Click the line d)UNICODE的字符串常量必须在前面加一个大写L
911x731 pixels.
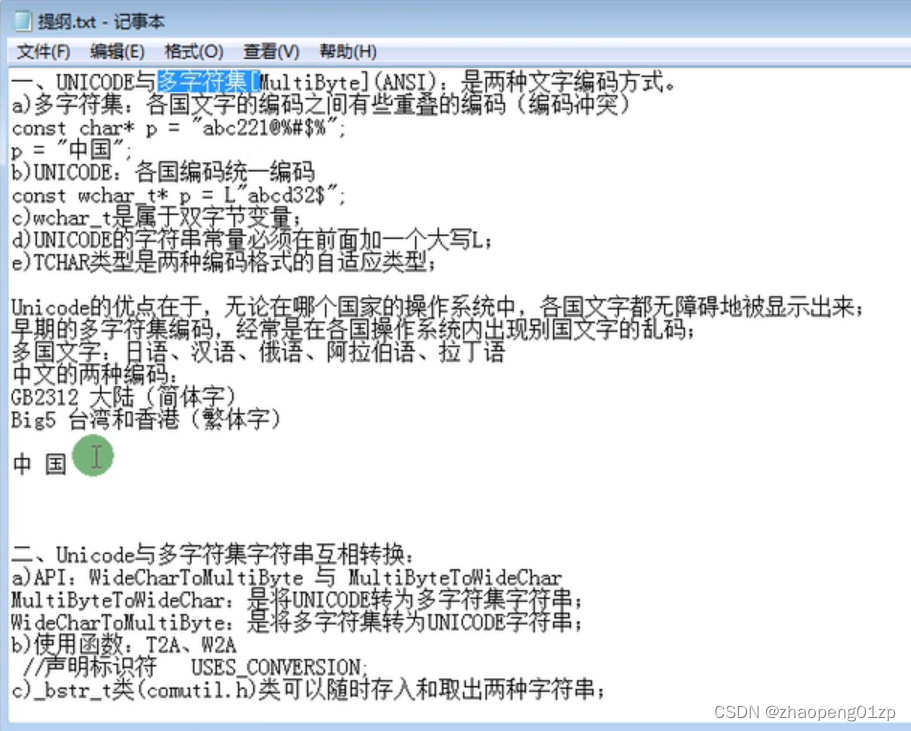point(252,240)
